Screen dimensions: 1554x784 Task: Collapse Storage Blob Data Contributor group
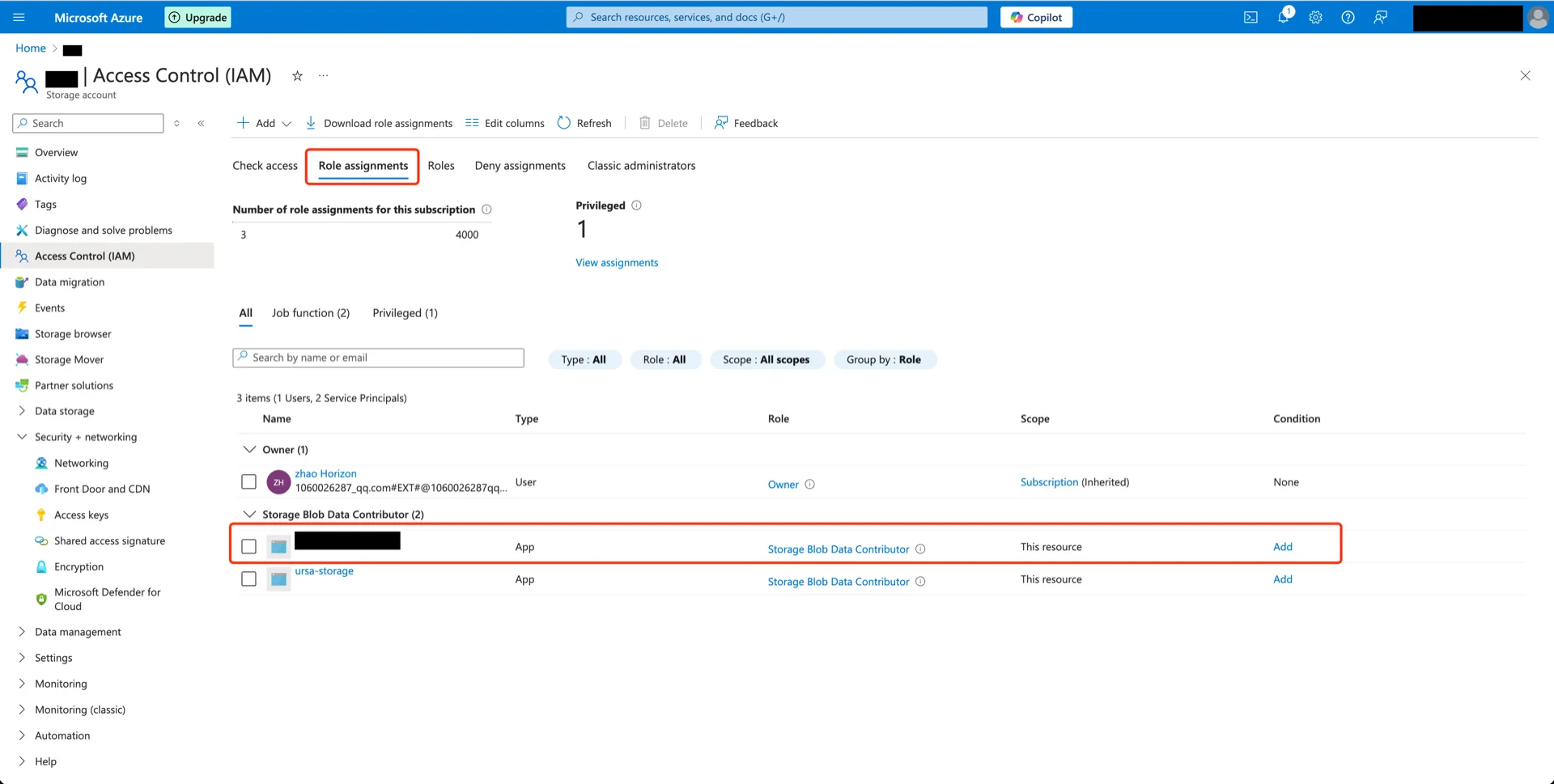click(249, 515)
